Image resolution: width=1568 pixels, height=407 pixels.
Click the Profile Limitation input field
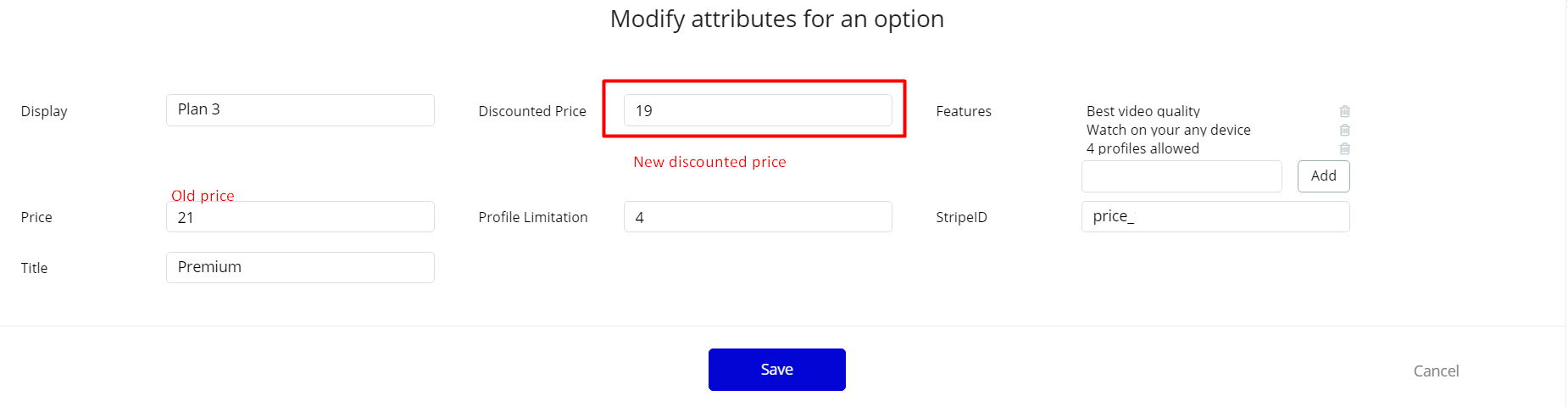click(x=758, y=217)
